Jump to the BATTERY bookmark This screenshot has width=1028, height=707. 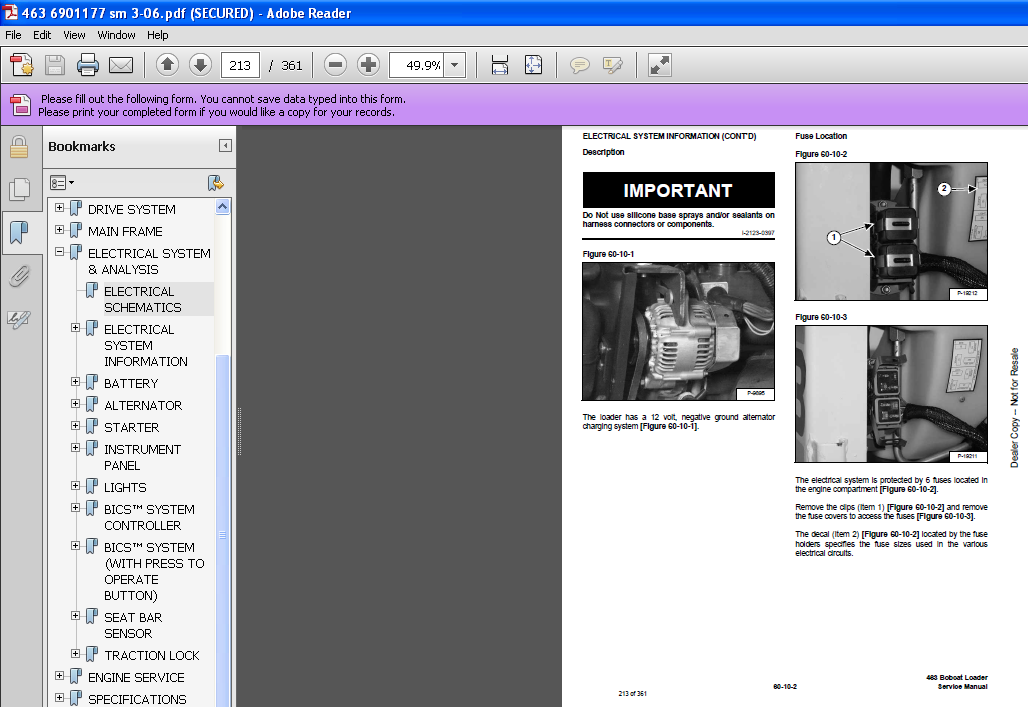(x=131, y=384)
